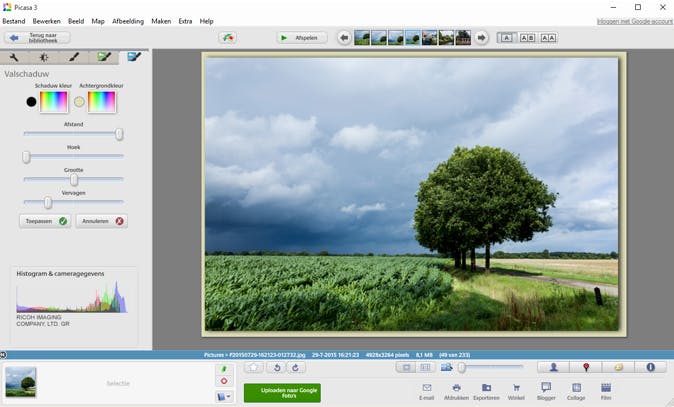
Task: Show the people panel with person icon
Action: point(554,367)
